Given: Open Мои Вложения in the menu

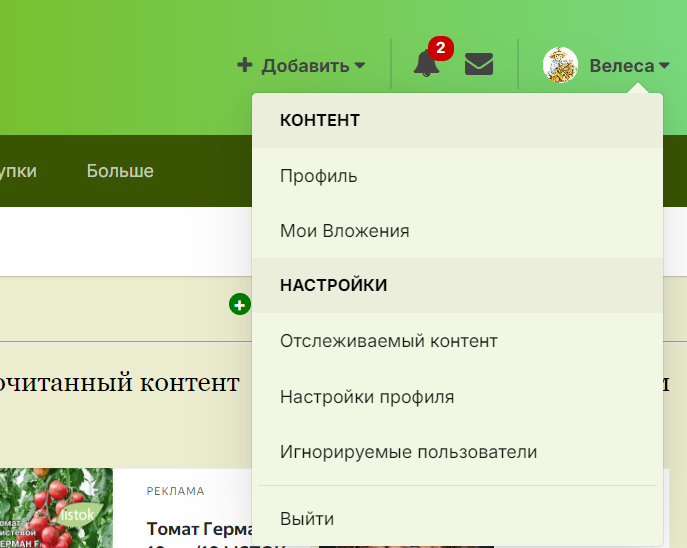Looking at the screenshot, I should (344, 231).
